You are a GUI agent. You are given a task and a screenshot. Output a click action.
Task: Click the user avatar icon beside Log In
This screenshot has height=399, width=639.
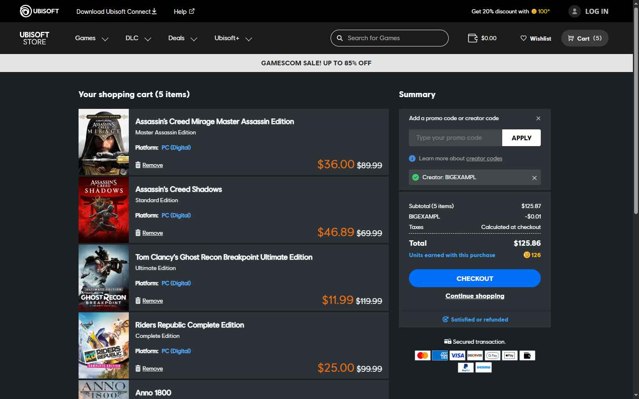[x=574, y=11]
